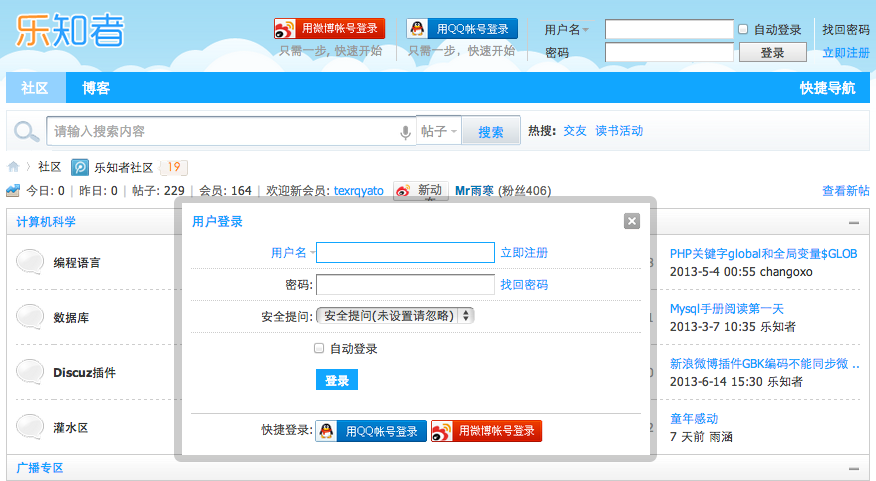Click Weibo quick login in dialog
Screen dimensions: 876x481
[x=487, y=431]
